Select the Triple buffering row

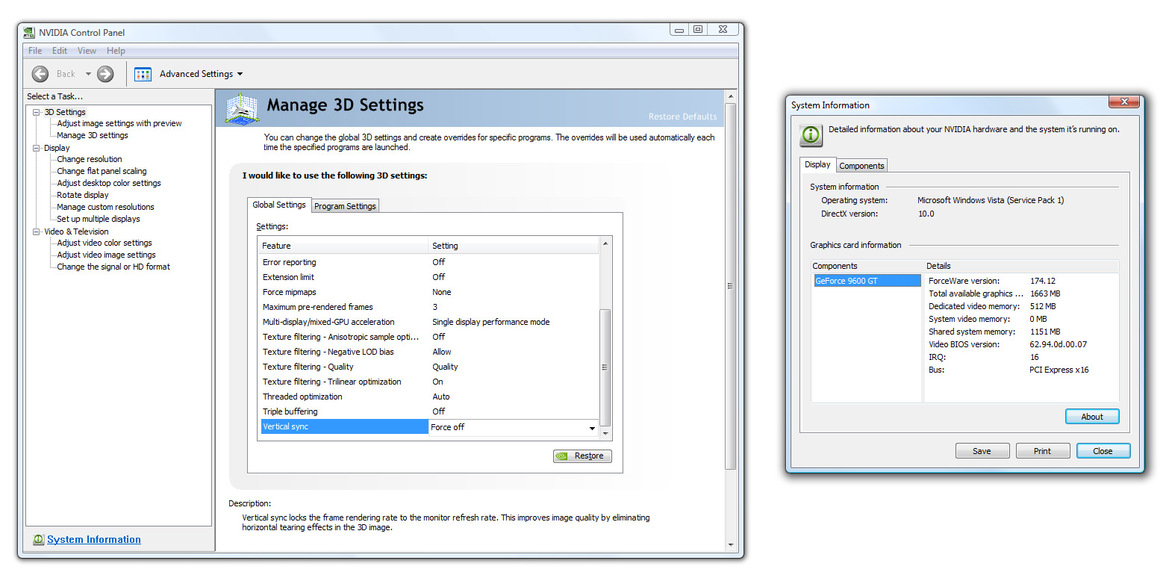point(429,412)
